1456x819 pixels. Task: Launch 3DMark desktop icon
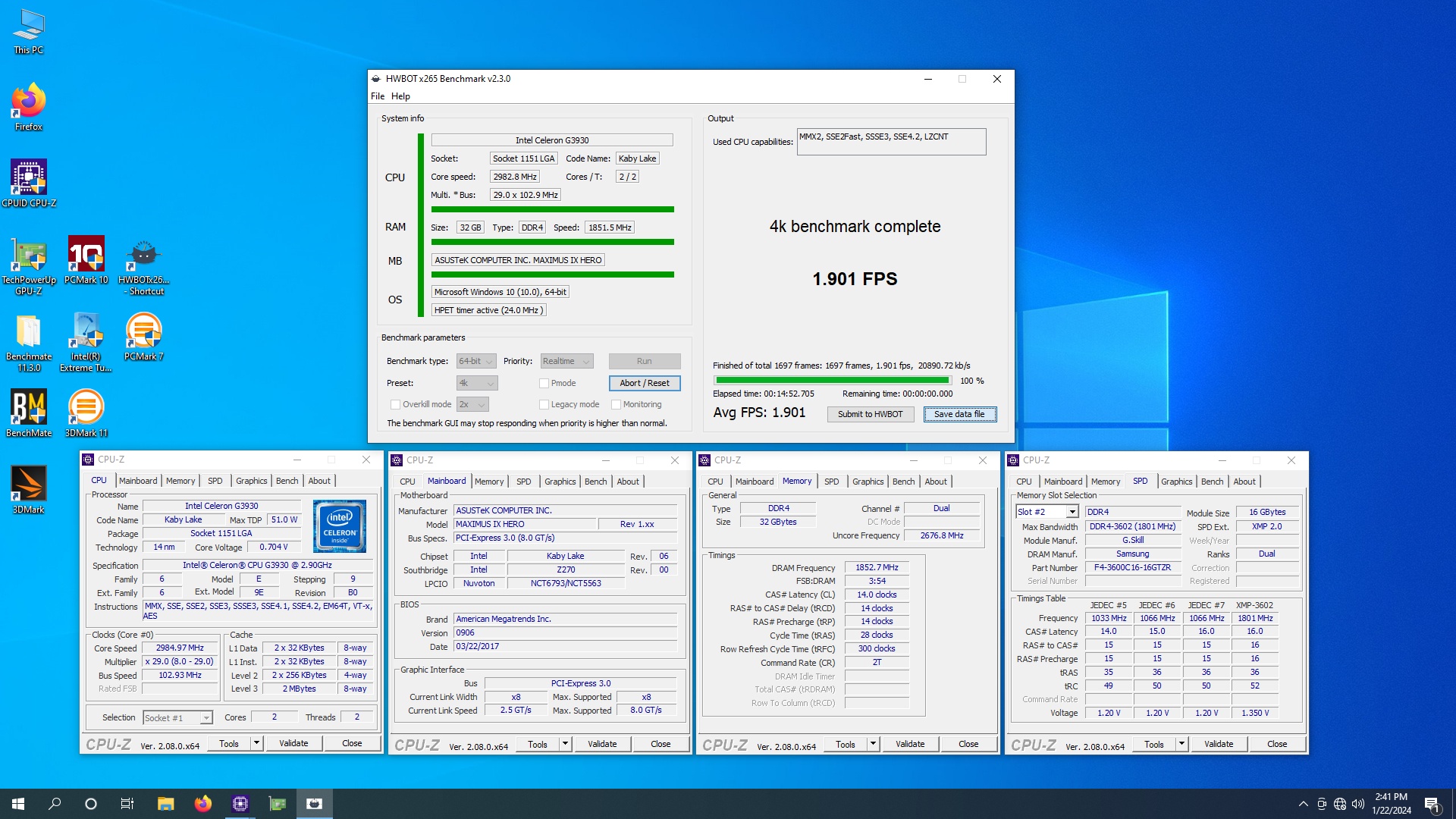(x=29, y=490)
